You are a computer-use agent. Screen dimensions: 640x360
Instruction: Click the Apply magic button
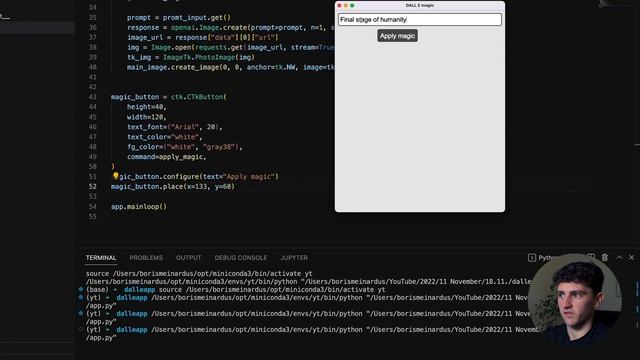point(397,36)
